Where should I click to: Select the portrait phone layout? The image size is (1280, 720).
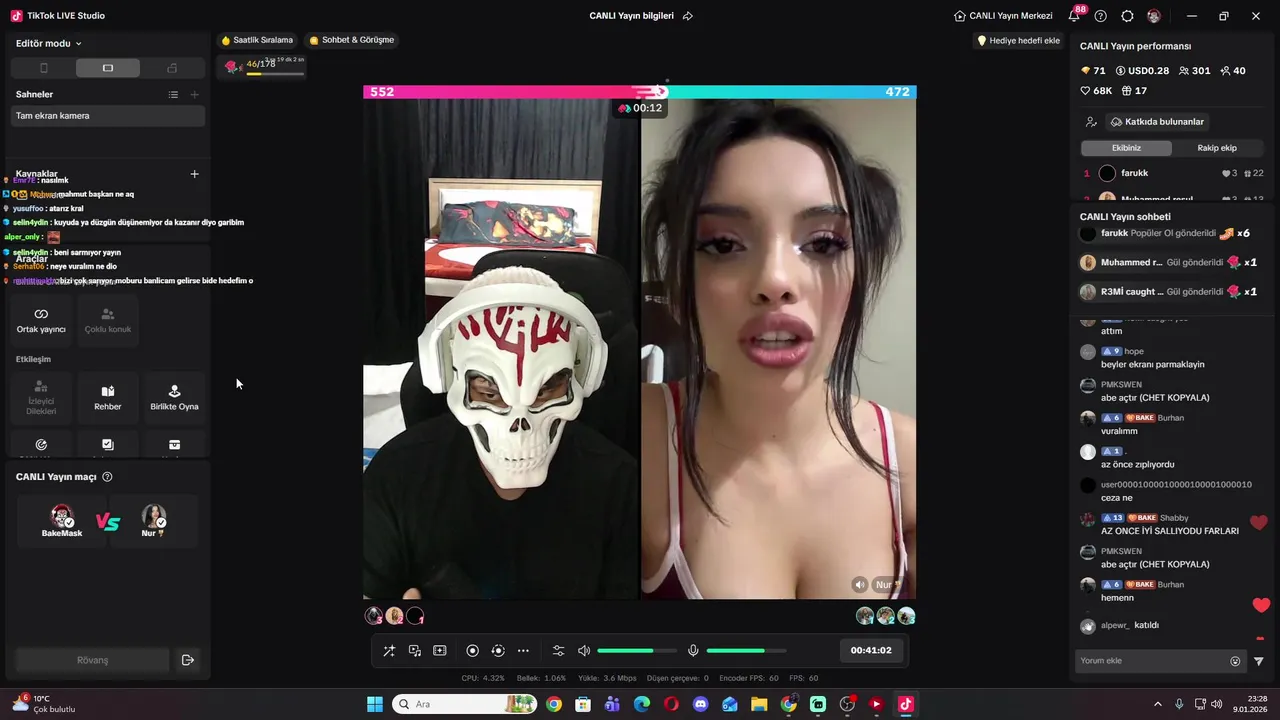click(x=43, y=68)
